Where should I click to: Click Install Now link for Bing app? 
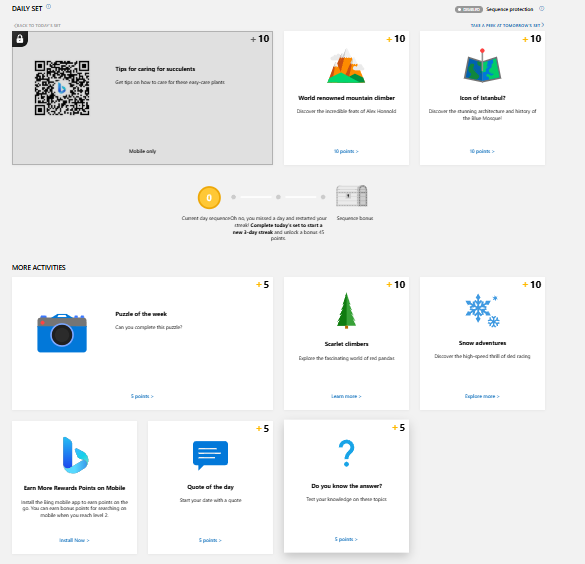click(x=74, y=540)
